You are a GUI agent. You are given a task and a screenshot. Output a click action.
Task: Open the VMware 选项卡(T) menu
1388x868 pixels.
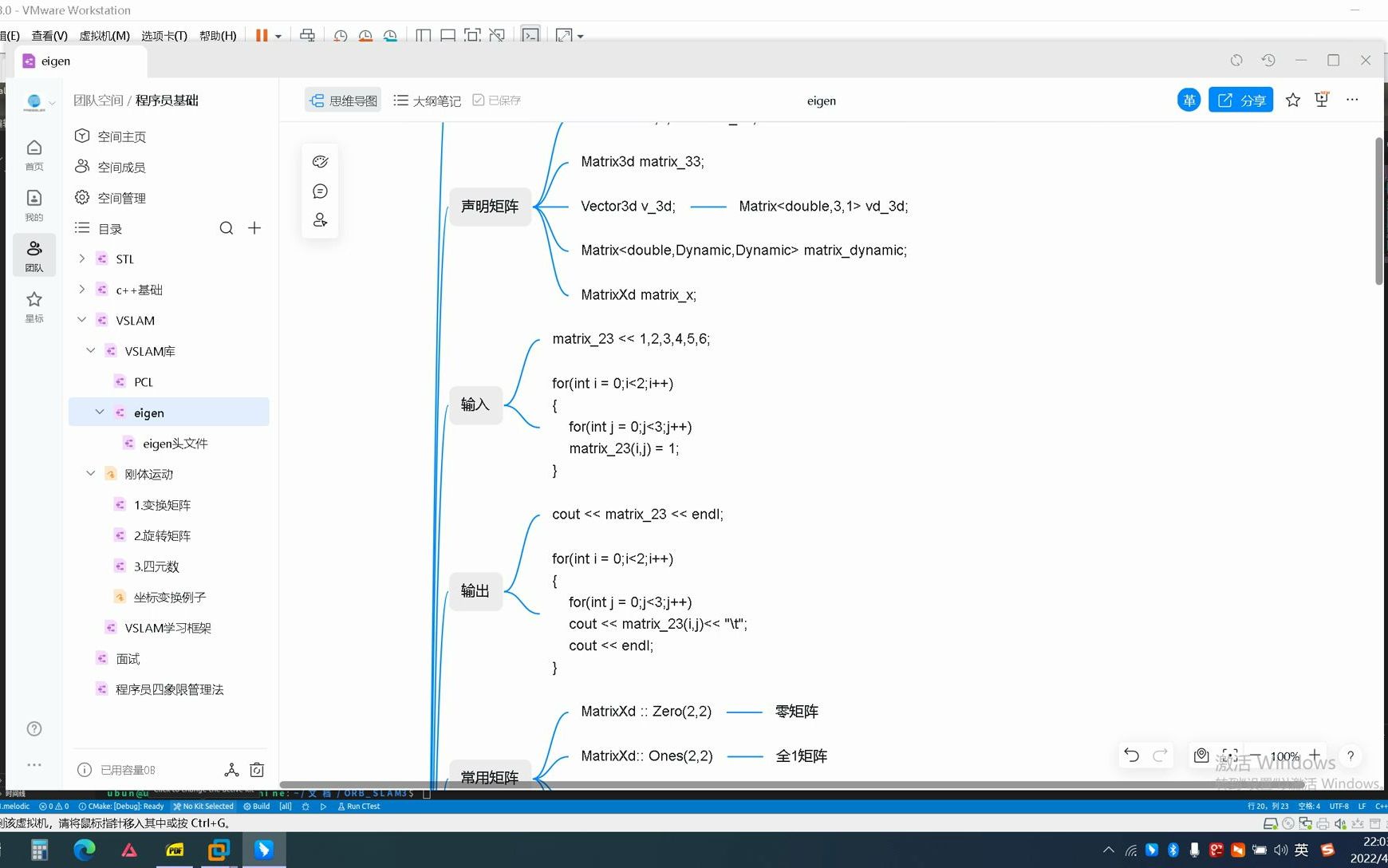pyautogui.click(x=164, y=36)
